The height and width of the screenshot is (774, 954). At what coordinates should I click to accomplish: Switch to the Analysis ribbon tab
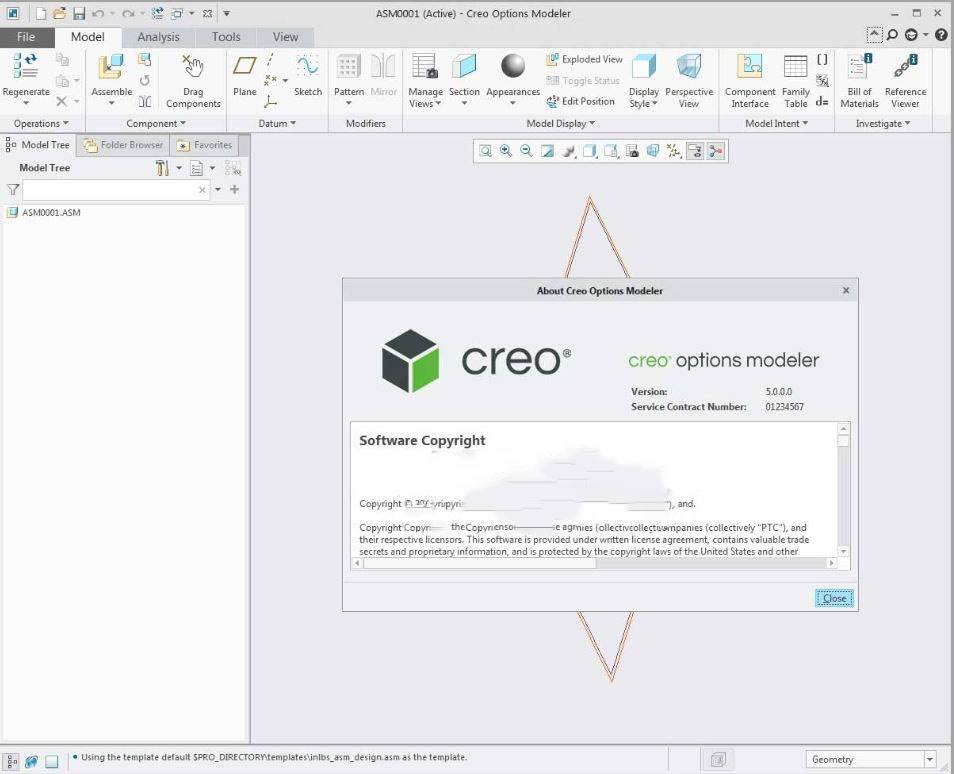[158, 37]
